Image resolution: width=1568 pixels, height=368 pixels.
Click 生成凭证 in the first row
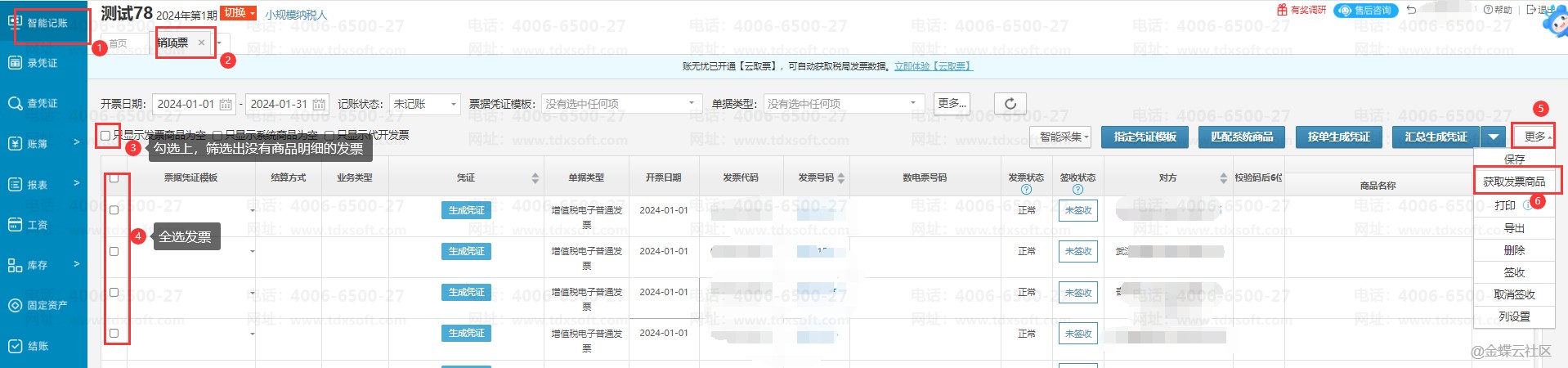[466, 210]
